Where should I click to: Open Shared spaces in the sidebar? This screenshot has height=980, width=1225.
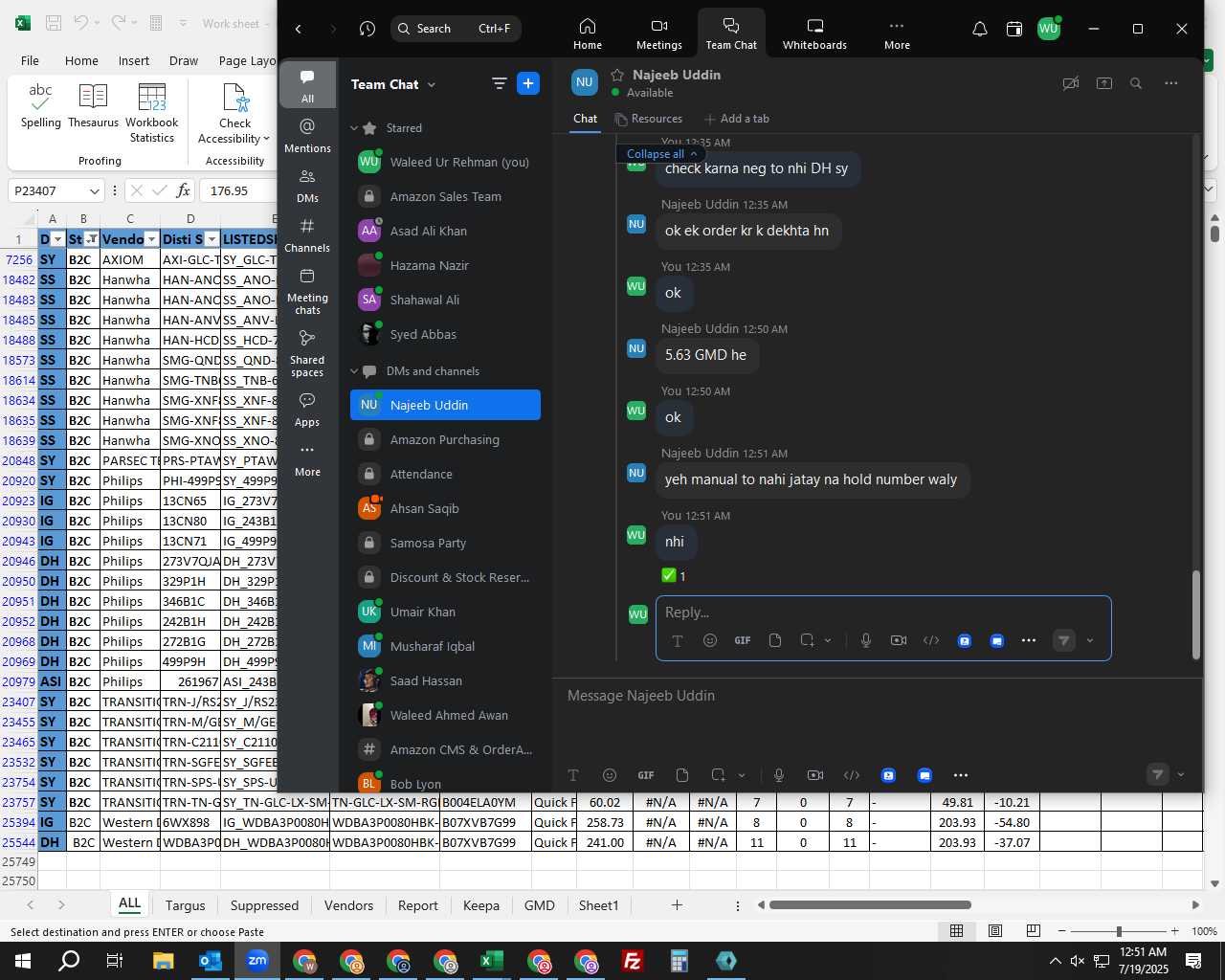click(307, 353)
